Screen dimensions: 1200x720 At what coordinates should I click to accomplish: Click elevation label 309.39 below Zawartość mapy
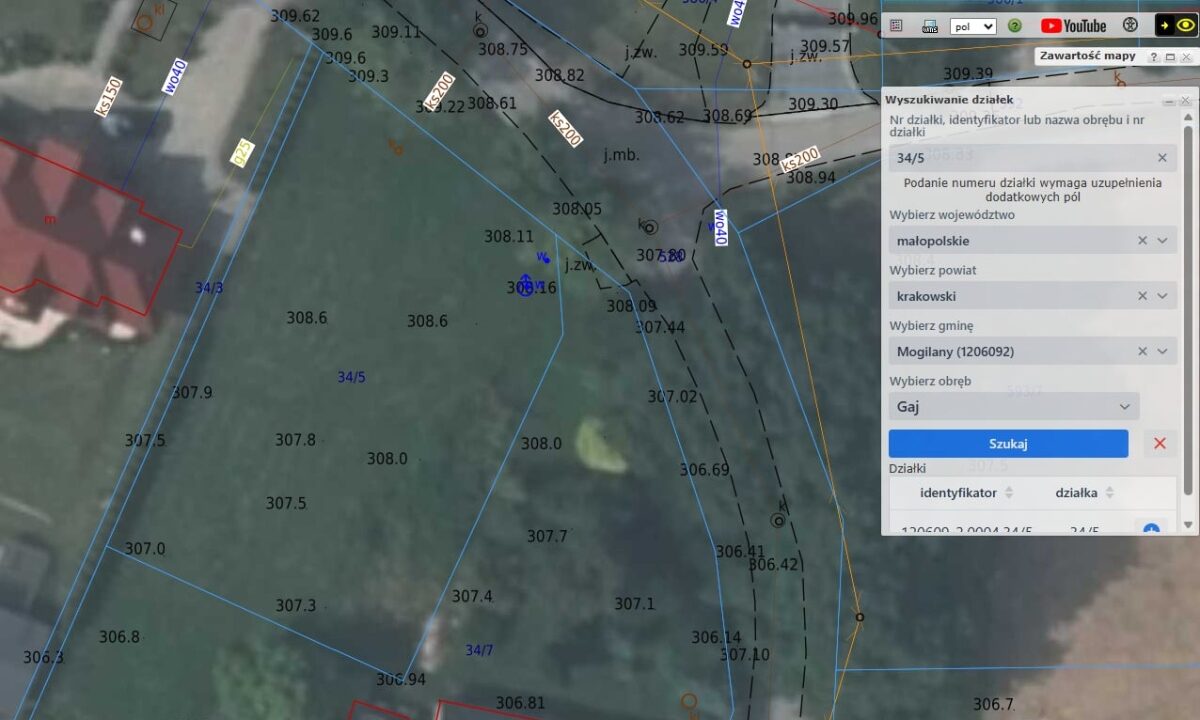point(968,74)
